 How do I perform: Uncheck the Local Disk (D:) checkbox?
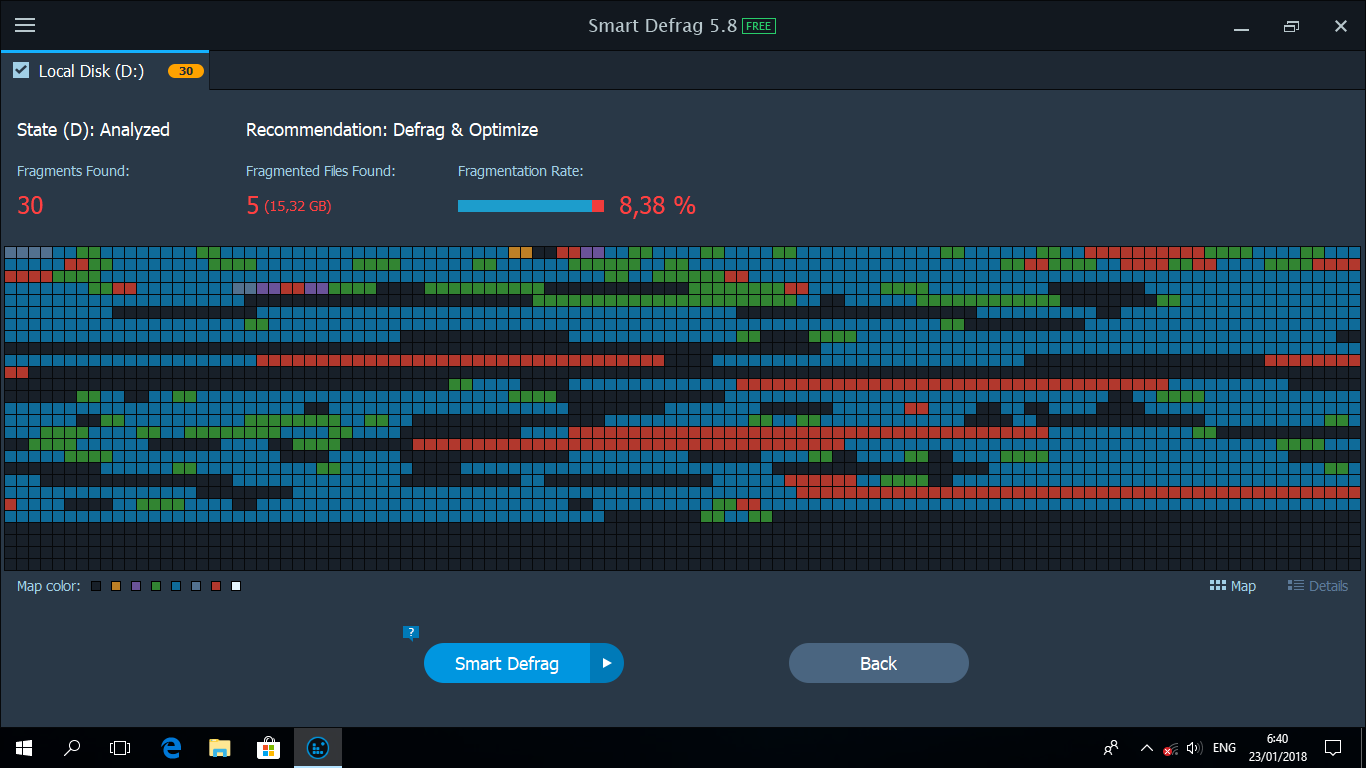pyautogui.click(x=21, y=70)
